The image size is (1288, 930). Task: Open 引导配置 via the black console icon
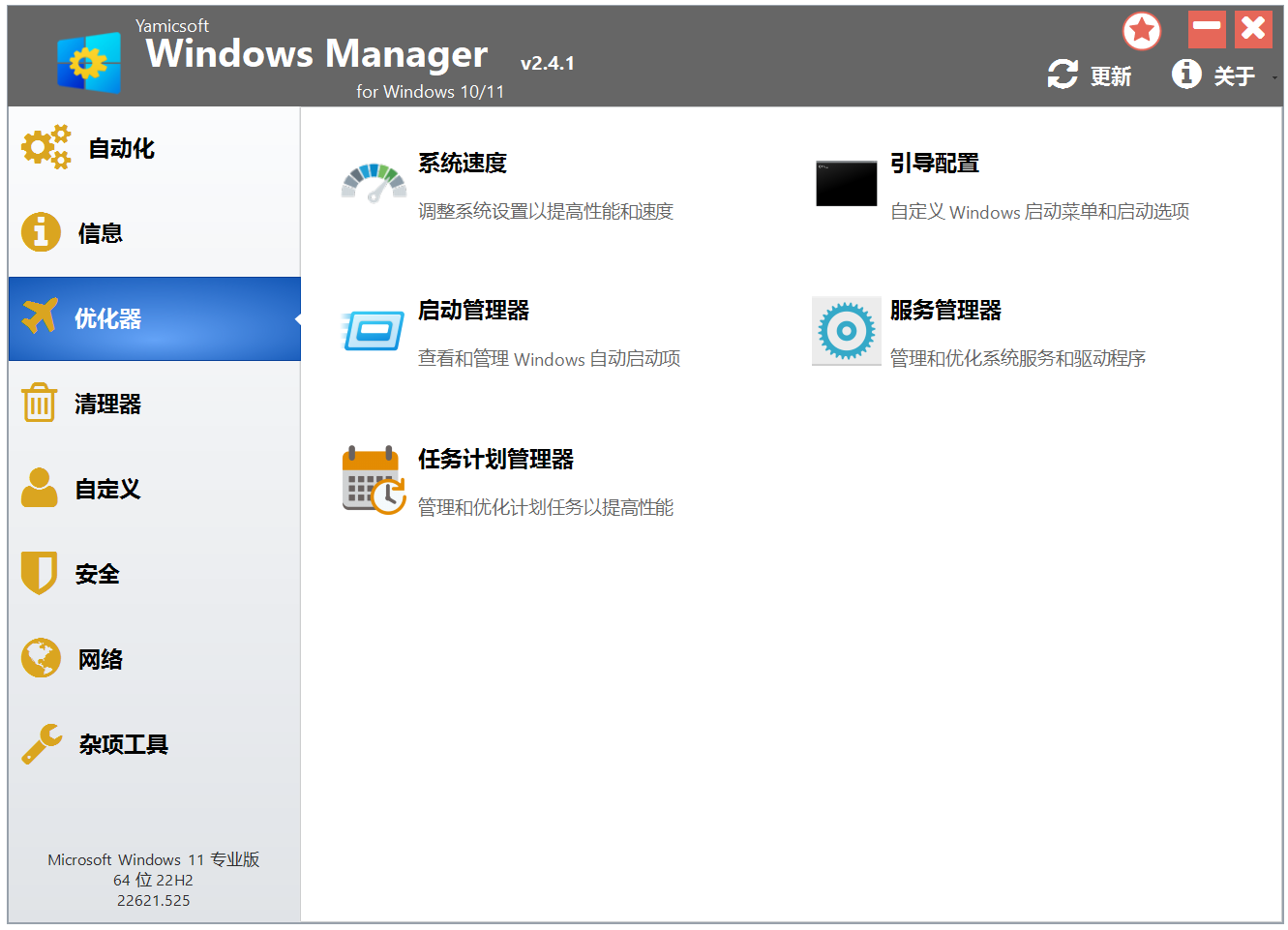tap(846, 183)
